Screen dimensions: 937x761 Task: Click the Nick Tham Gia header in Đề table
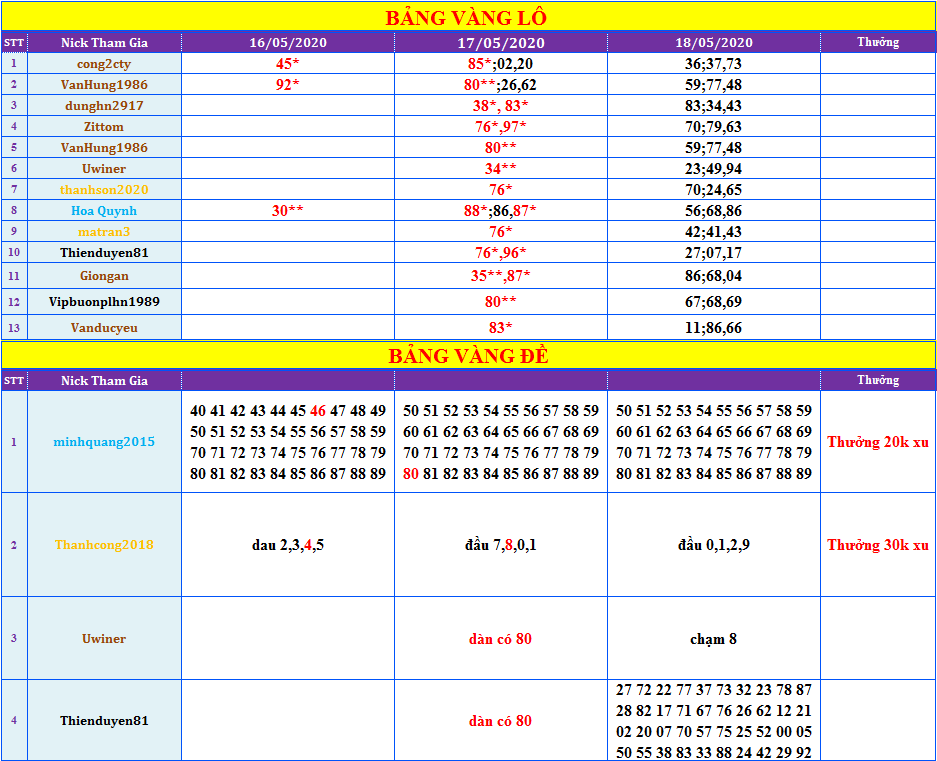pos(104,380)
